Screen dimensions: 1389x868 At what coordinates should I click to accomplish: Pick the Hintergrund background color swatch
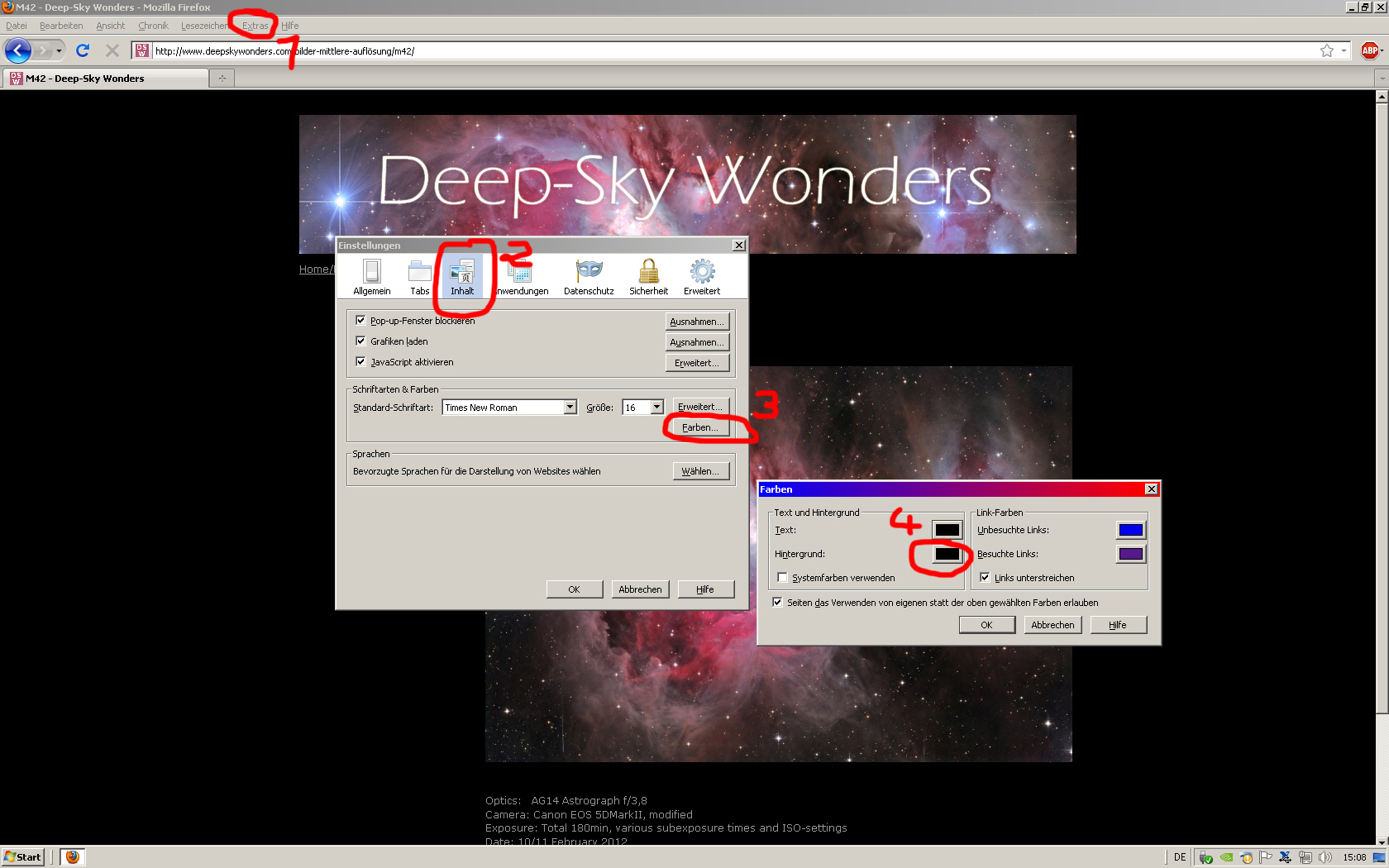[x=947, y=554]
